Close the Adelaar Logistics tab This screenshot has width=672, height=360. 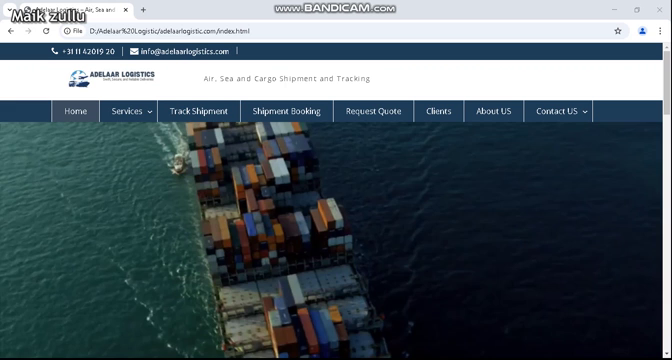pyautogui.click(x=126, y=10)
